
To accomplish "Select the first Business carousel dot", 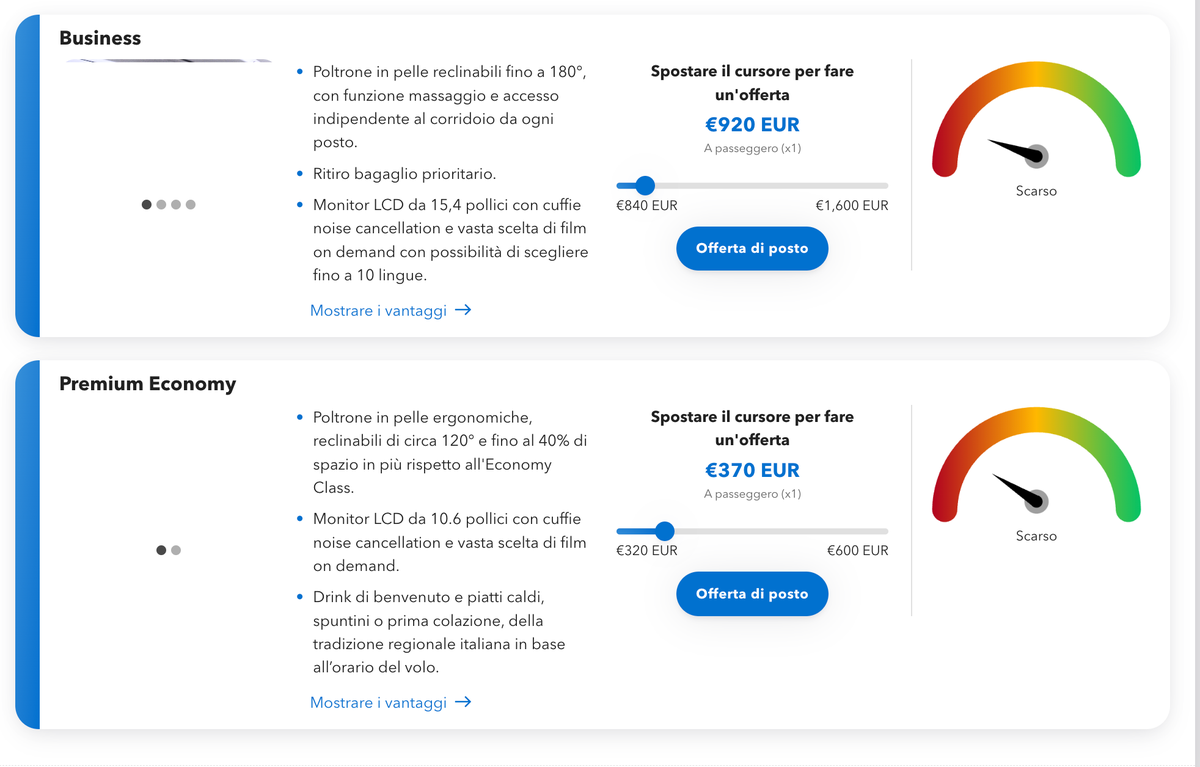I will point(147,205).
